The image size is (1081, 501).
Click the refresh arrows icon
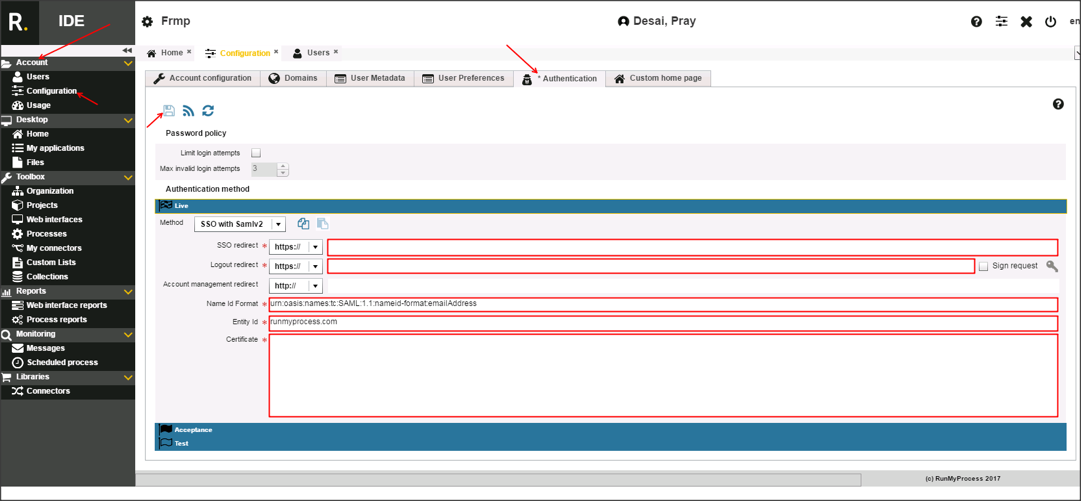point(208,111)
